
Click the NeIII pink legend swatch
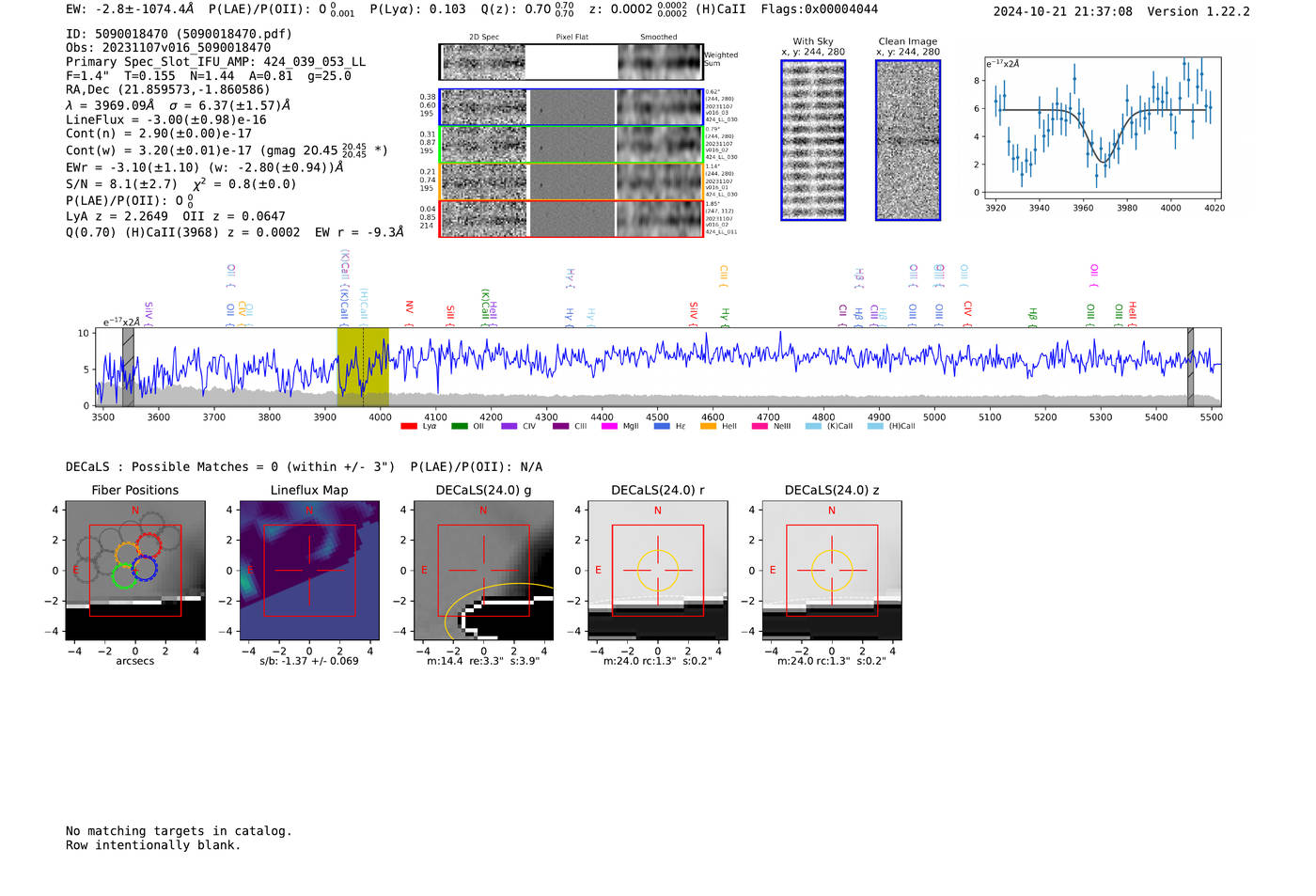(x=760, y=426)
